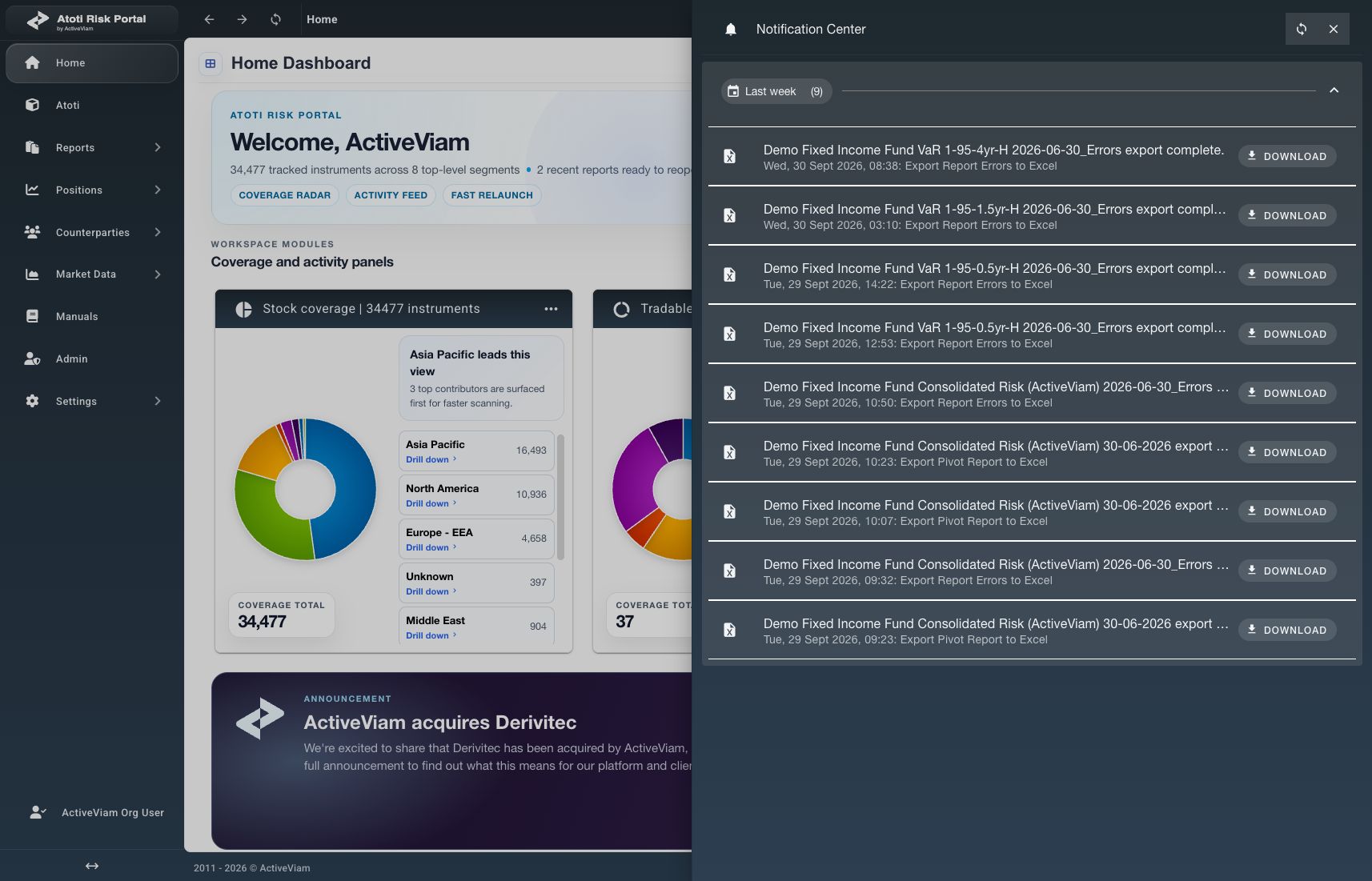Click the region list vertical scrollbar
1372x881 pixels.
click(560, 497)
